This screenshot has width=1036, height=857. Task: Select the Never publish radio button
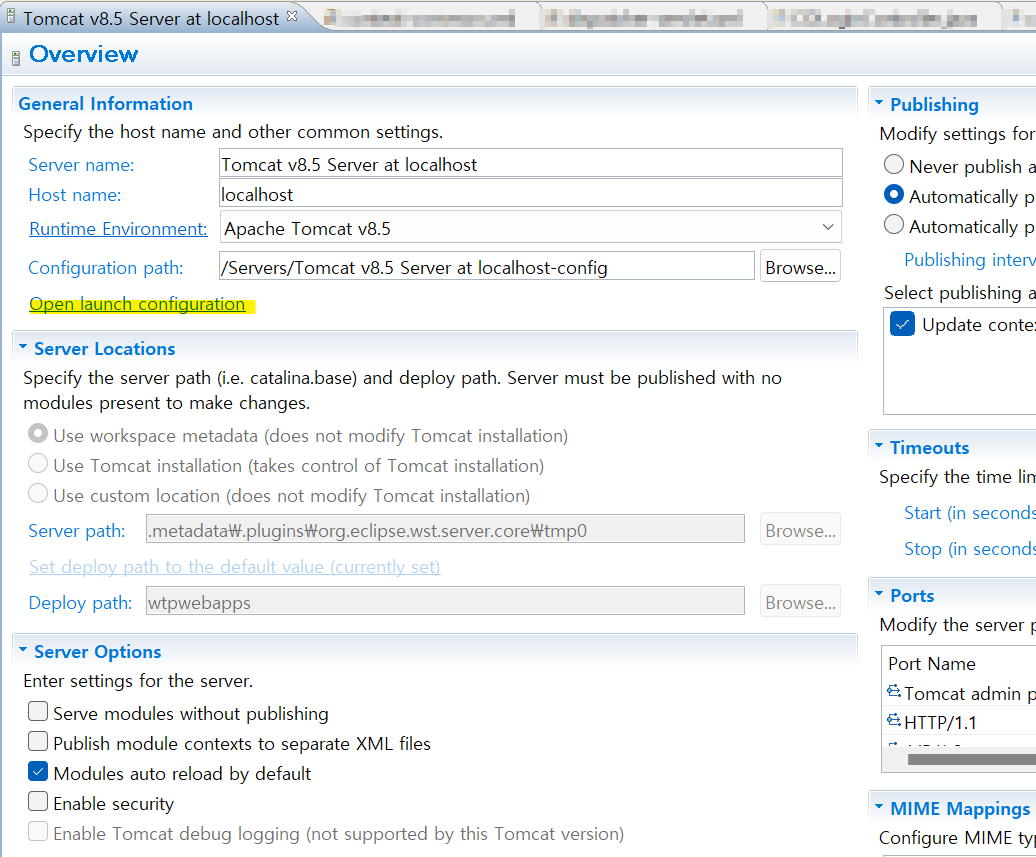[893, 164]
